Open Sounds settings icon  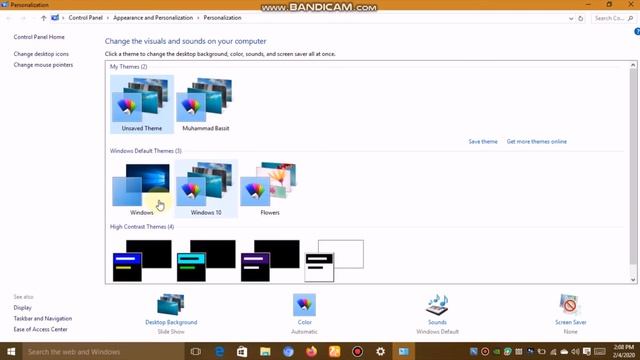point(437,304)
